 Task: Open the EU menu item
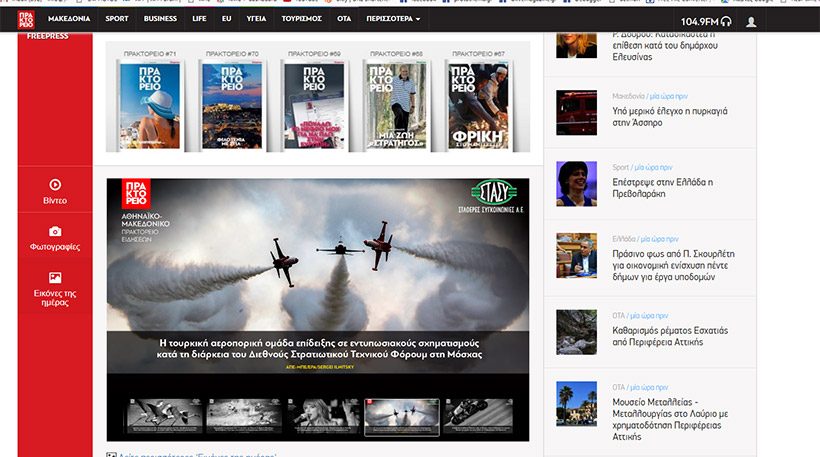pyautogui.click(x=226, y=19)
